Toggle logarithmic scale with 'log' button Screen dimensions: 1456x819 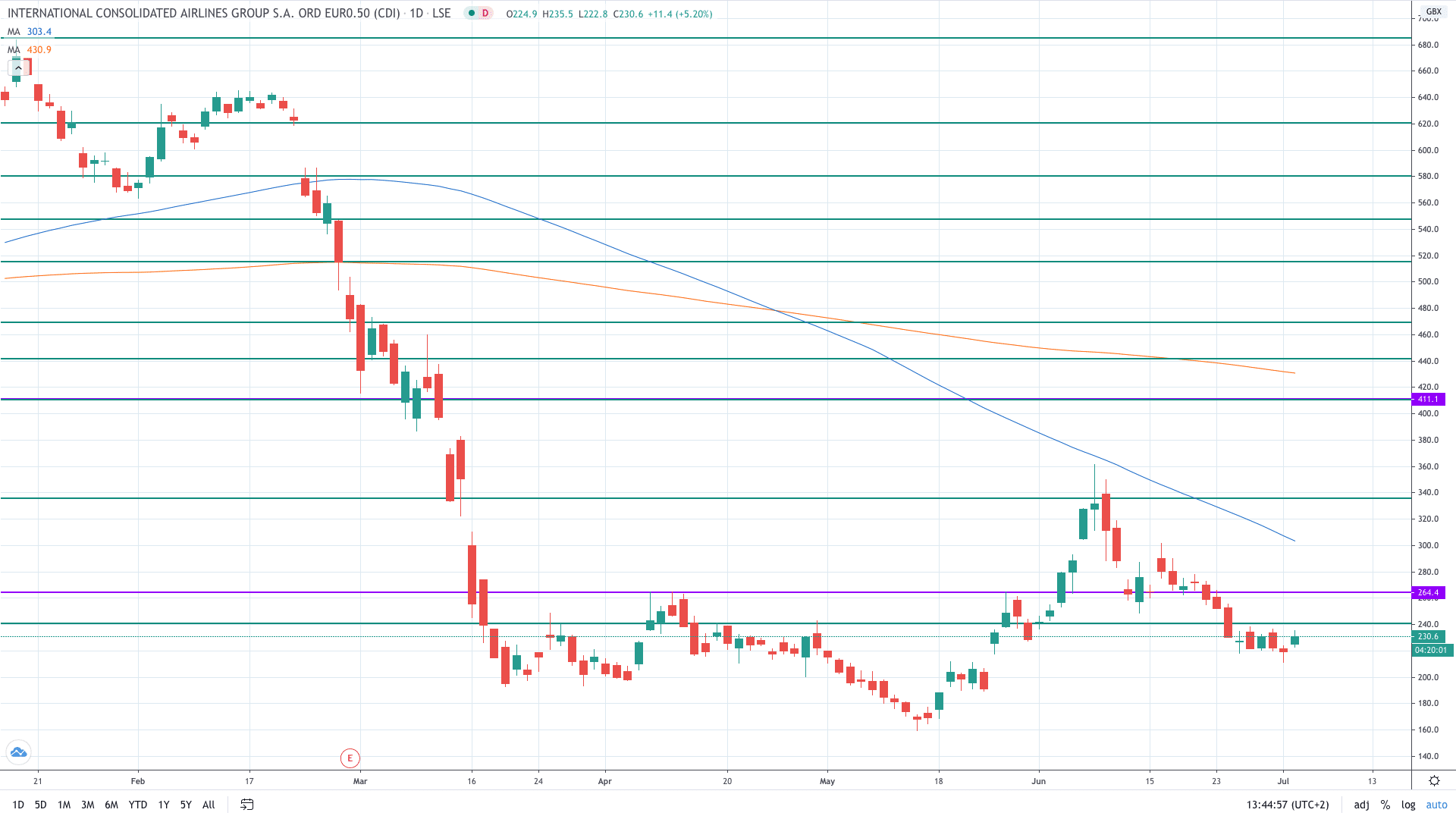click(x=1408, y=805)
